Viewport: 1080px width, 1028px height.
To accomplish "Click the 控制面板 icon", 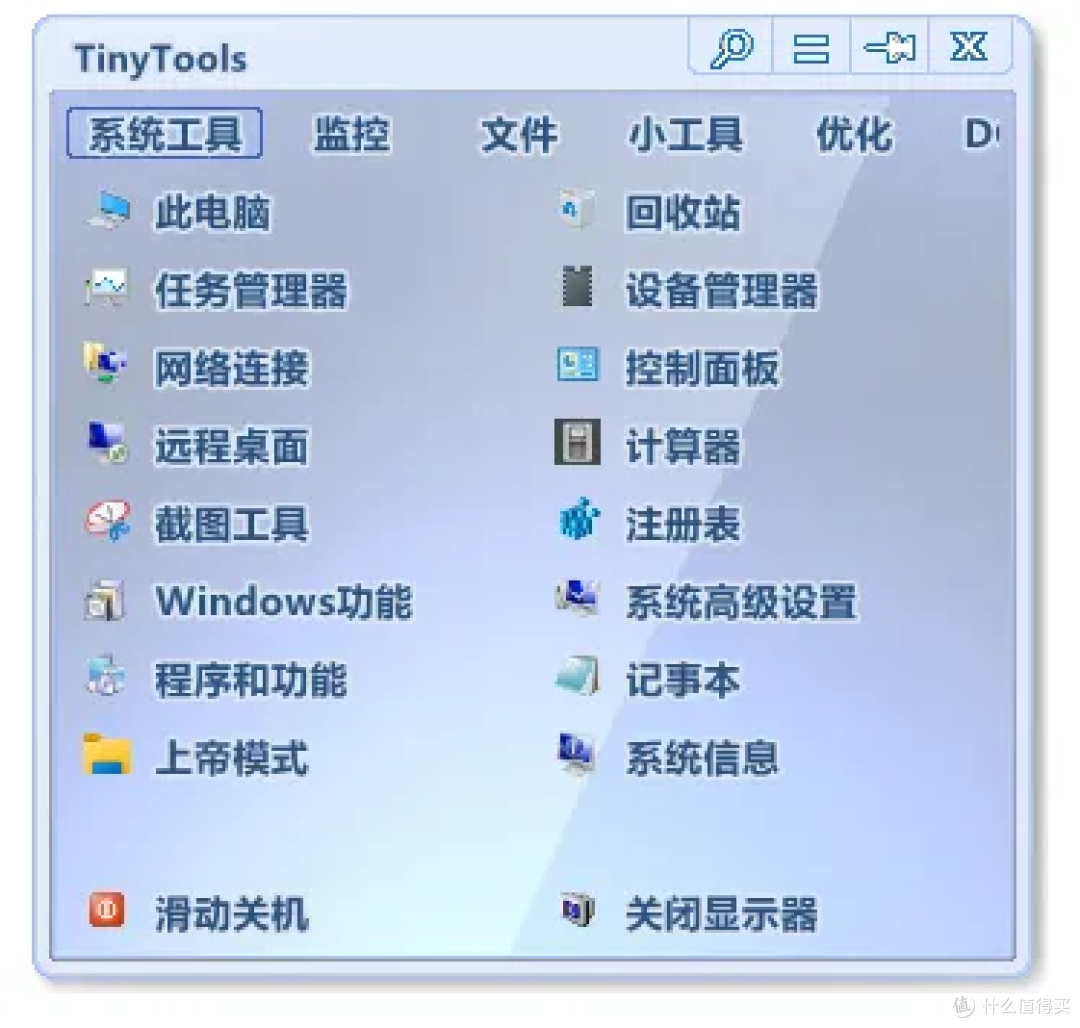I will click(577, 364).
